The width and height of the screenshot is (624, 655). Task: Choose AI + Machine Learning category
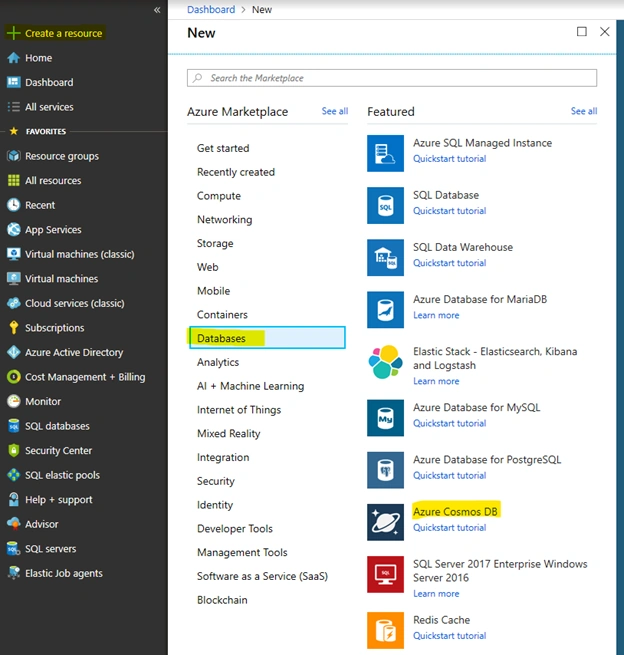(x=251, y=386)
